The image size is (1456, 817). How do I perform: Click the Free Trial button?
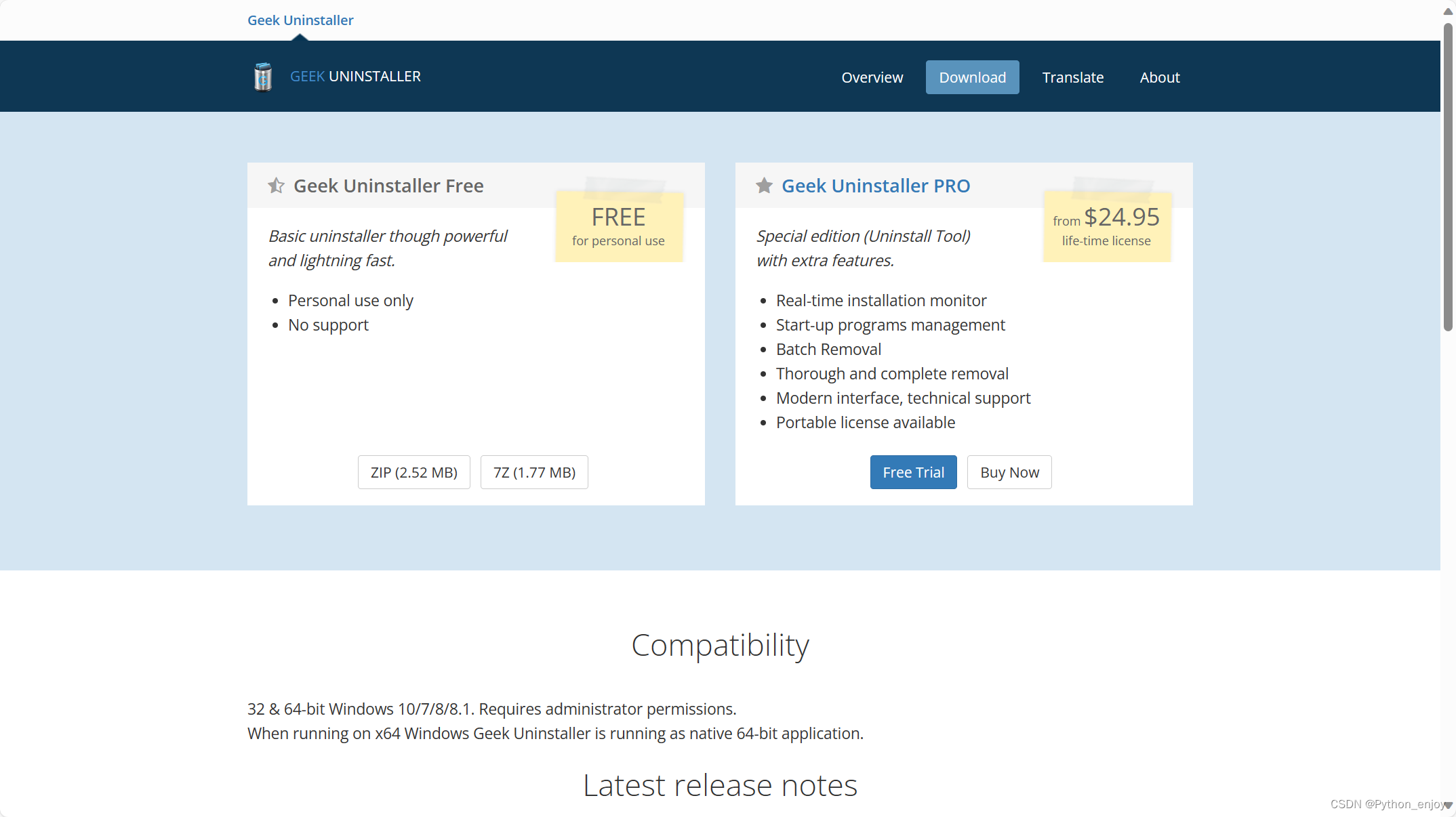point(912,472)
